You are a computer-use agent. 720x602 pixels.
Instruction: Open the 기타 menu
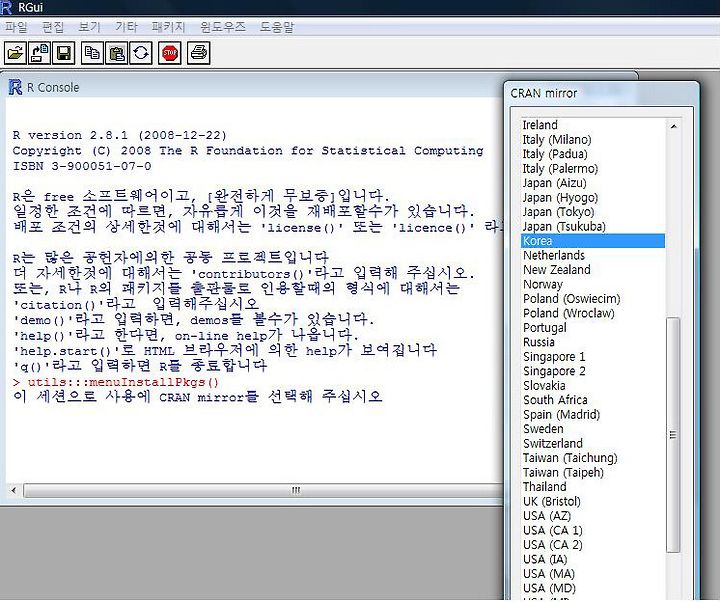[x=126, y=27]
